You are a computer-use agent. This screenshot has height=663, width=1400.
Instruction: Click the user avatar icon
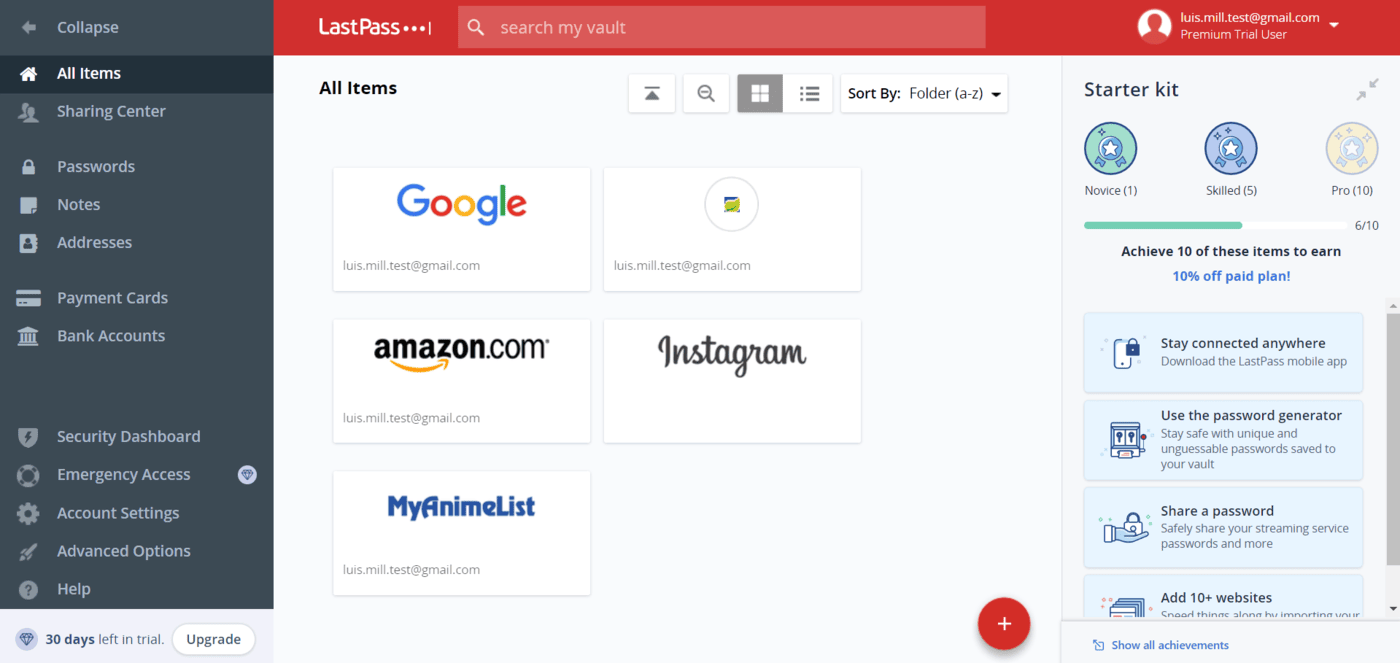pyautogui.click(x=1154, y=26)
